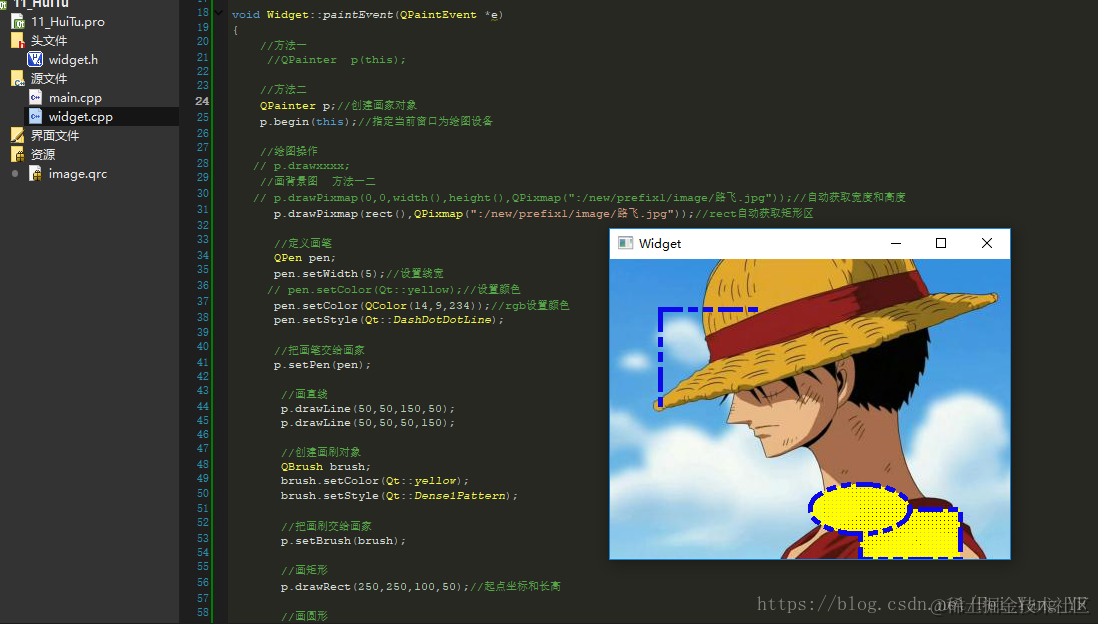This screenshot has height=624, width=1098.
Task: Click the Widget window title text
Action: [x=660, y=244]
